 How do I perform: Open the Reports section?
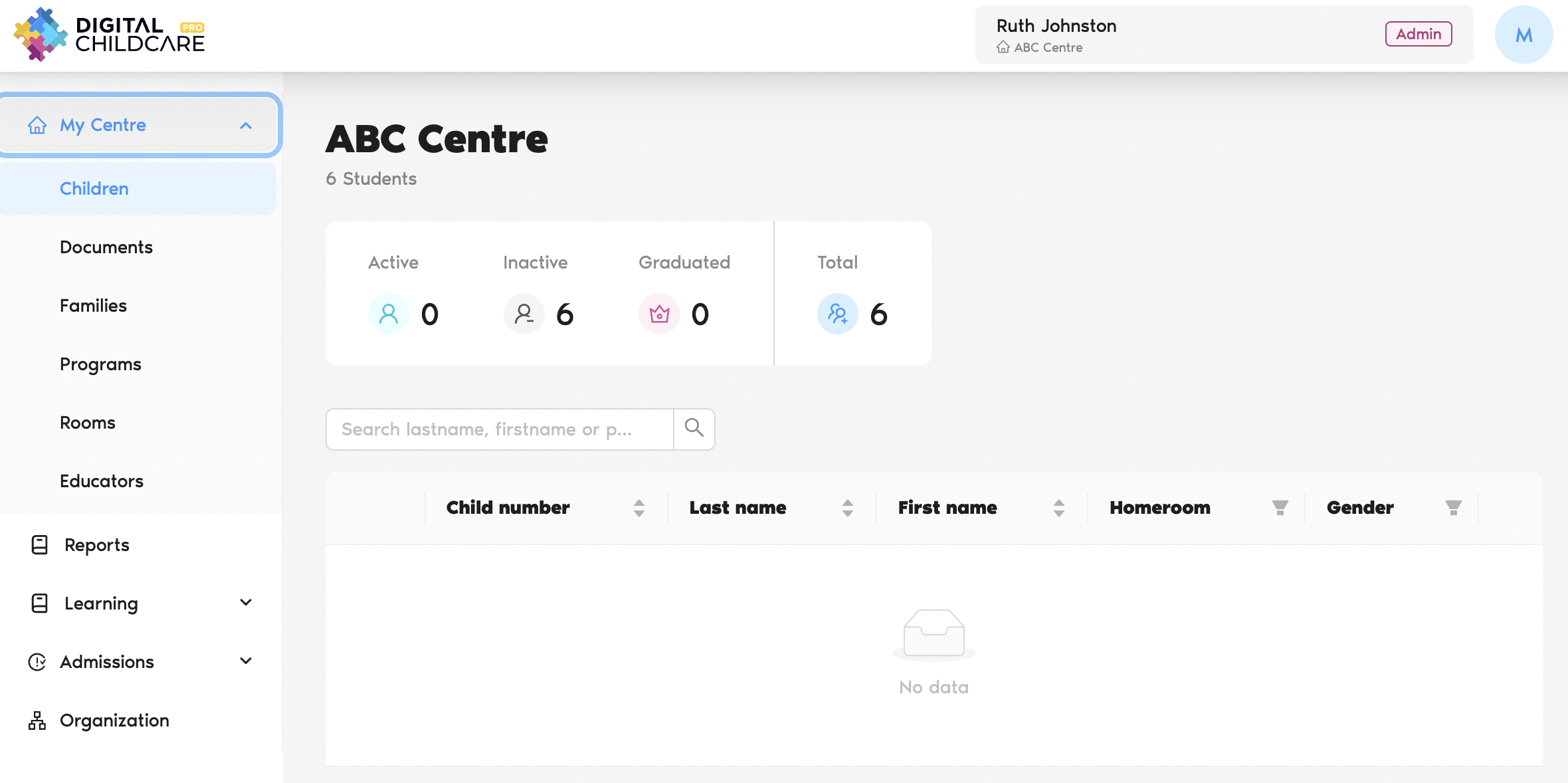97,545
